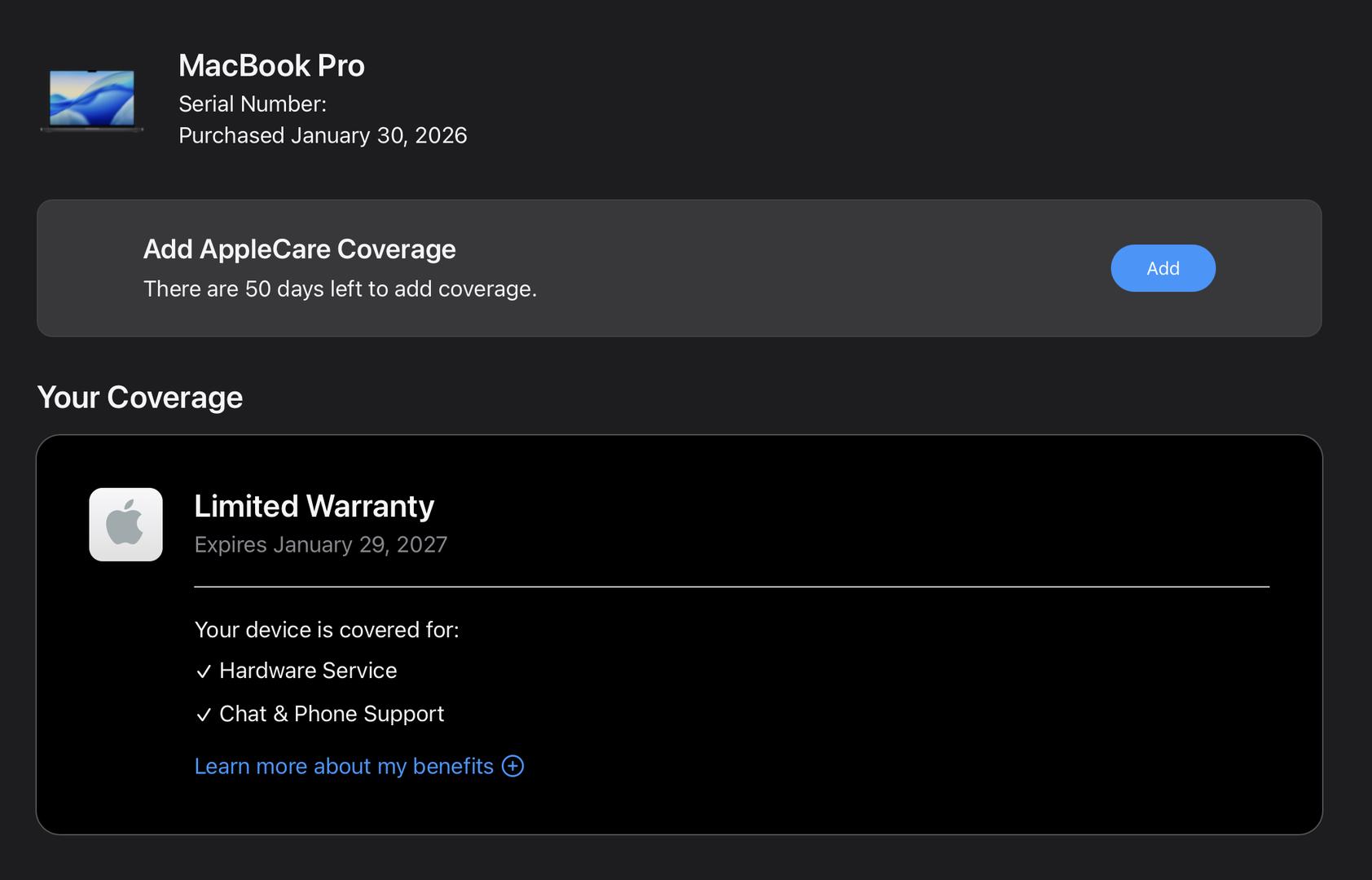Open the Learn more about my benefits link
The width and height of the screenshot is (1372, 880).
point(344,766)
